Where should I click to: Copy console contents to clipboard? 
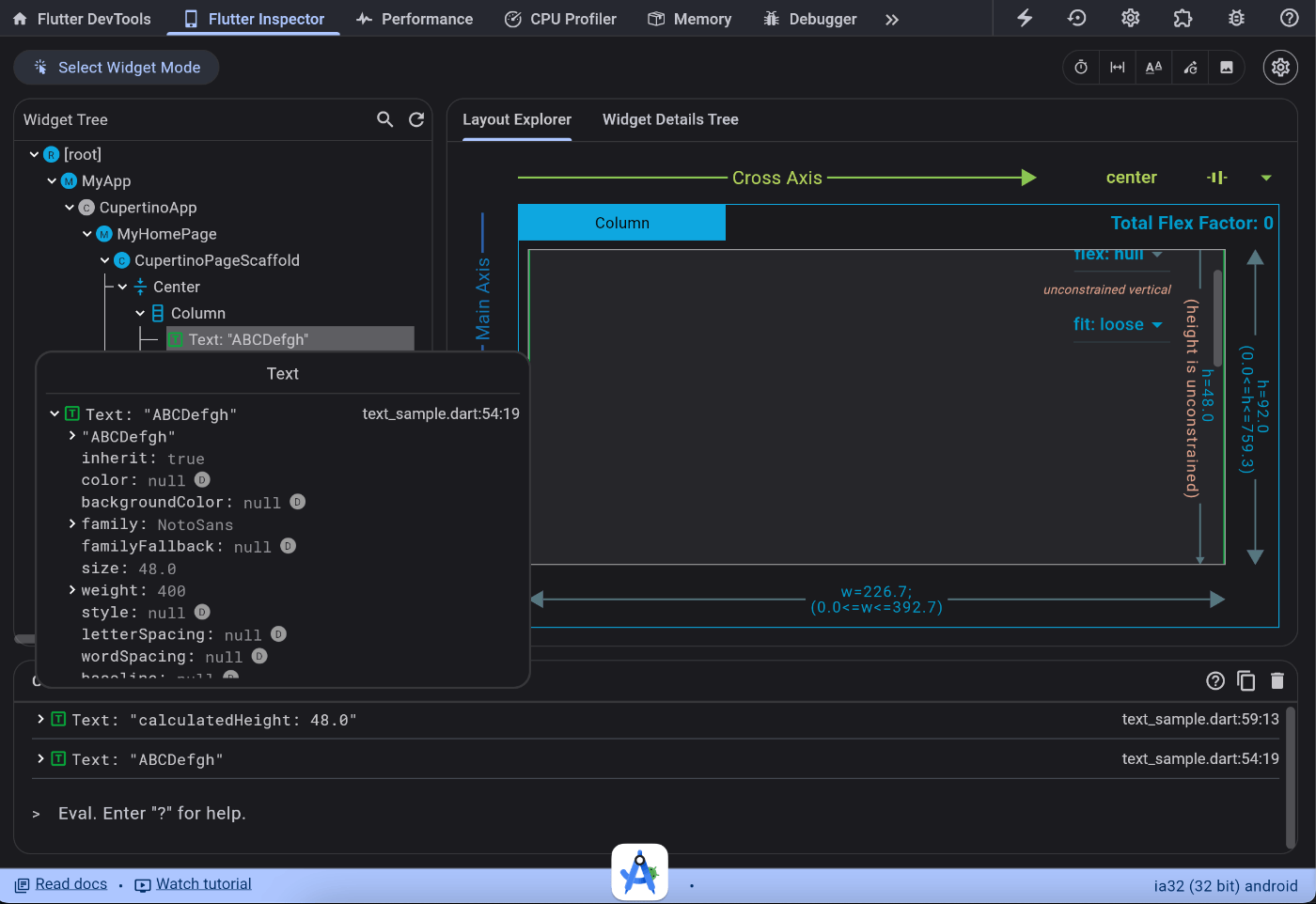(1246, 680)
